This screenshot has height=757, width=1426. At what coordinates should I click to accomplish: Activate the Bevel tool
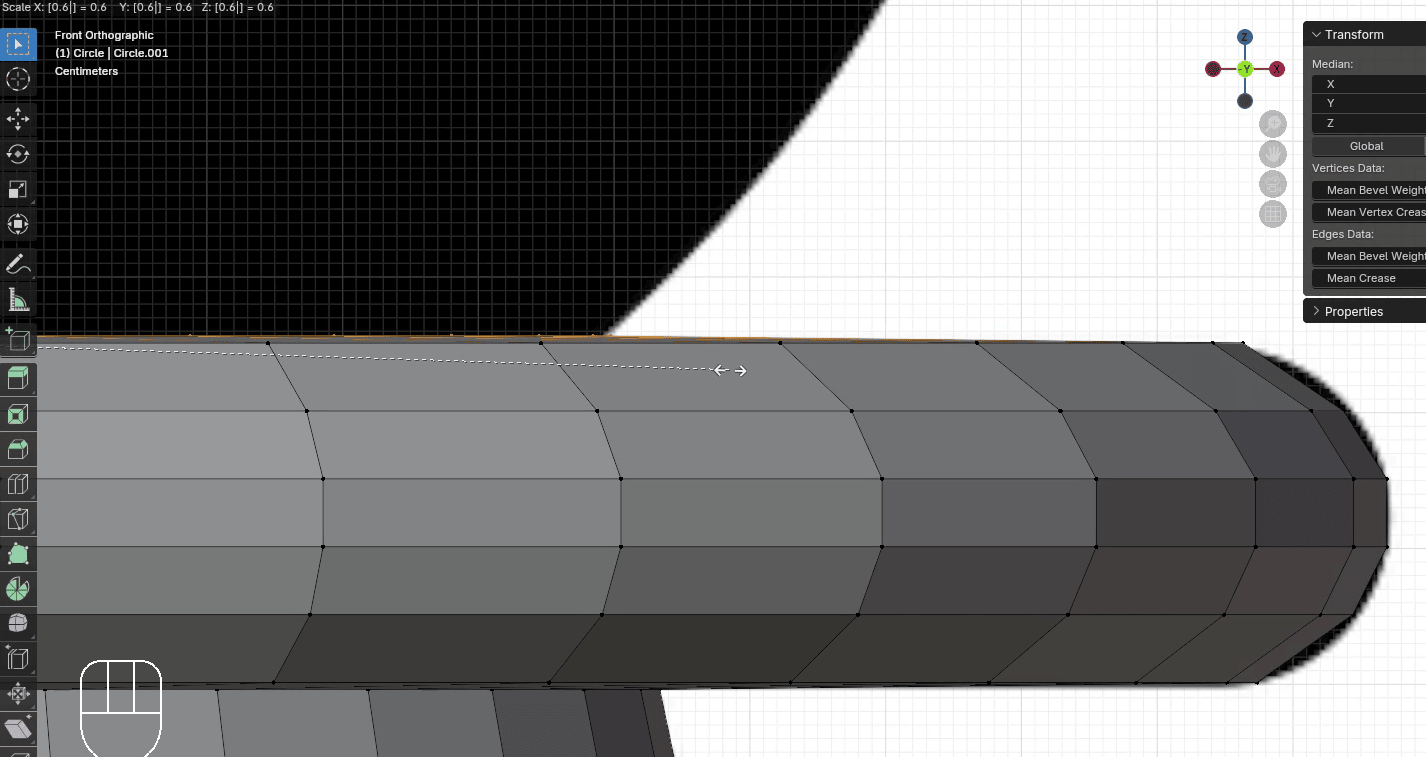click(x=18, y=449)
